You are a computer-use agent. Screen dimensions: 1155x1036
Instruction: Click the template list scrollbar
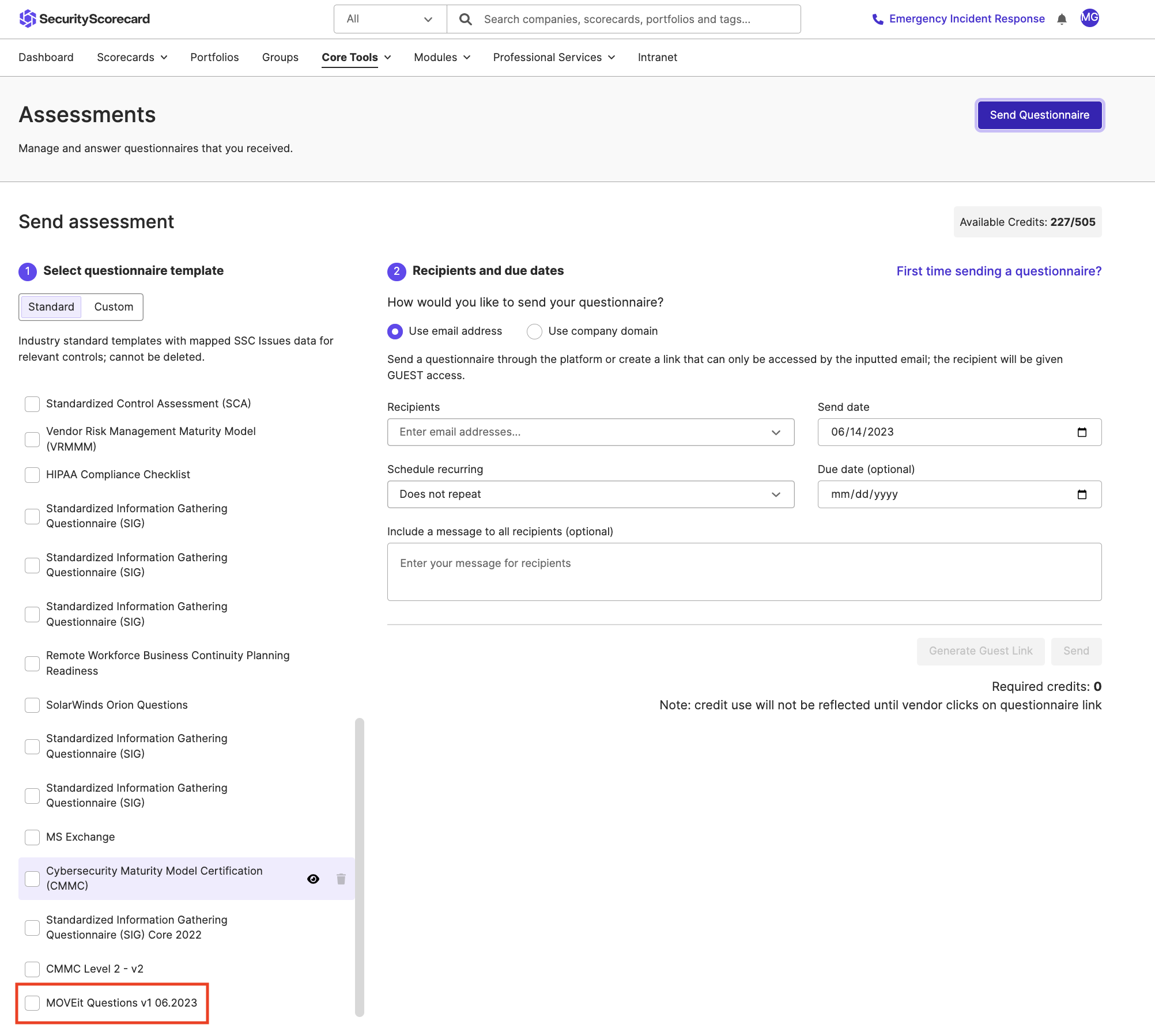pos(360,867)
